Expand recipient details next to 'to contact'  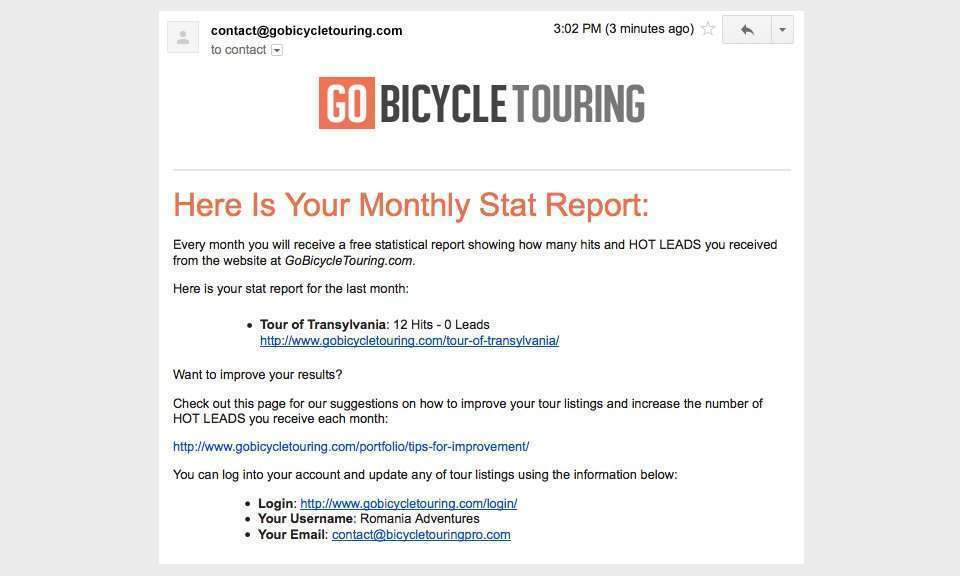[277, 50]
